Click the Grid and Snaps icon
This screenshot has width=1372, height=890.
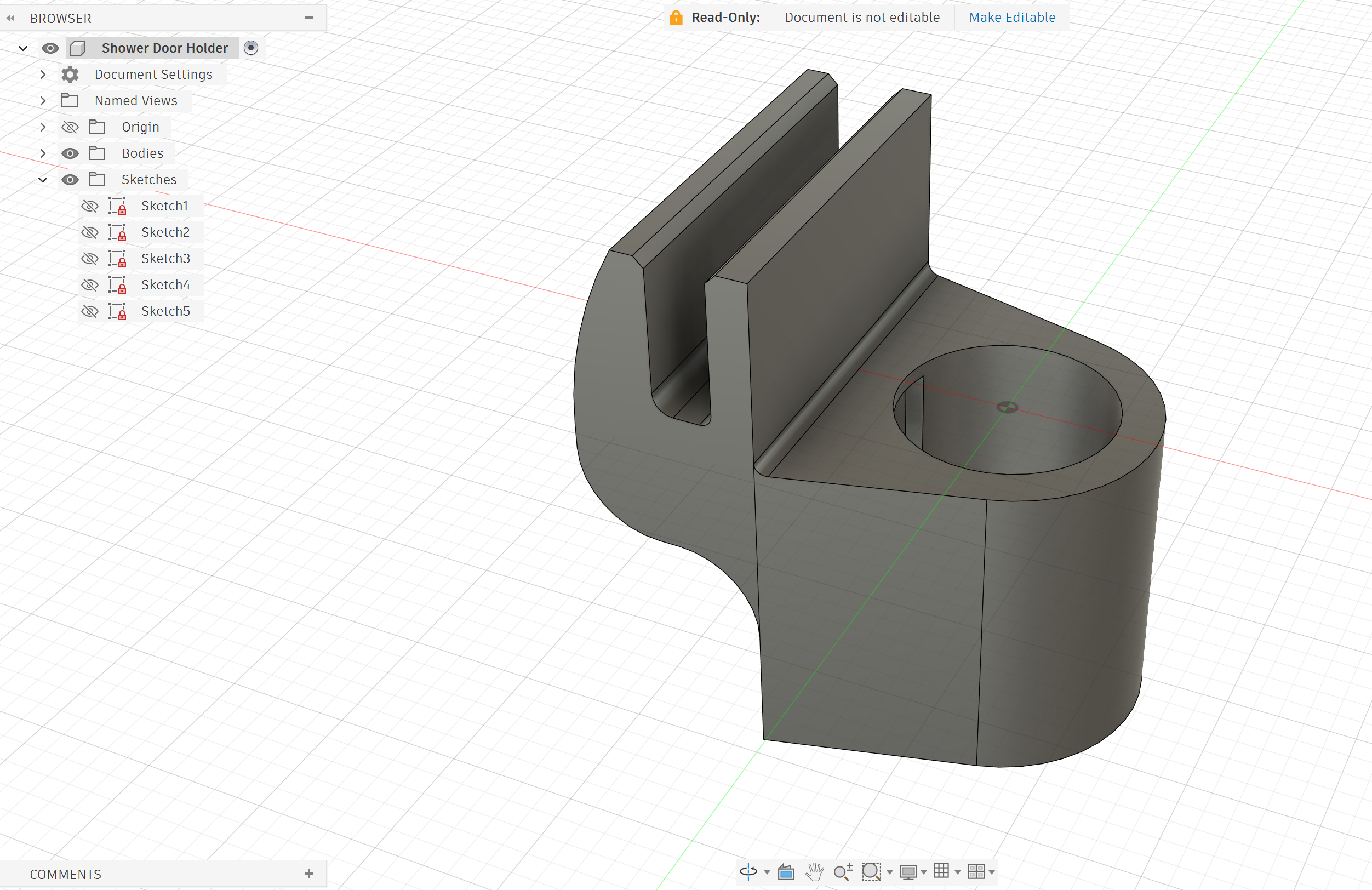coord(941,871)
